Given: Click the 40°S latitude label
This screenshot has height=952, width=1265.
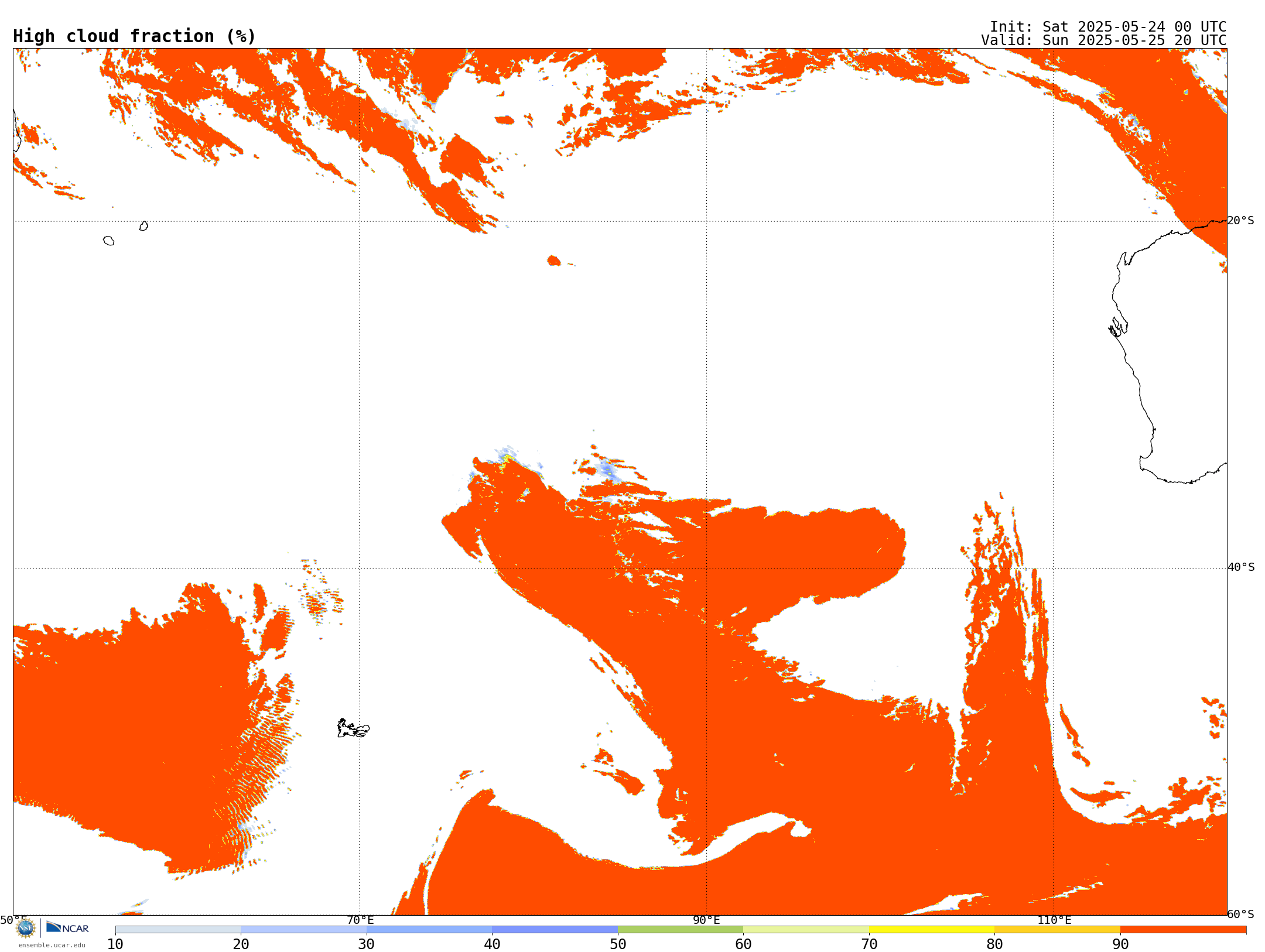Looking at the screenshot, I should [x=1241, y=567].
